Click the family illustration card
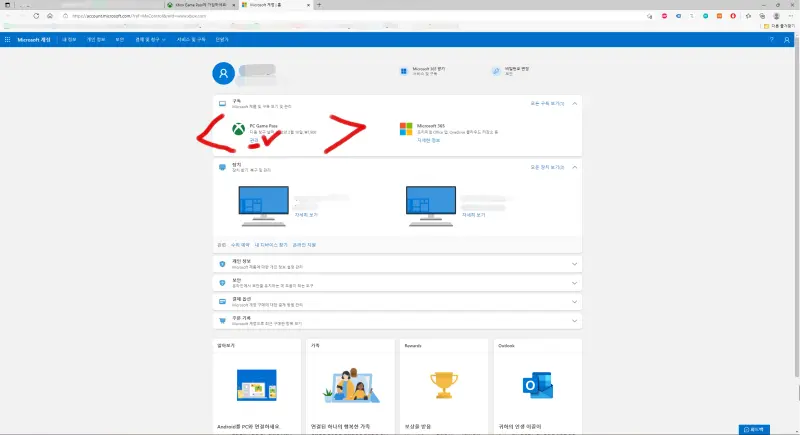The width and height of the screenshot is (800, 435). (x=351, y=385)
